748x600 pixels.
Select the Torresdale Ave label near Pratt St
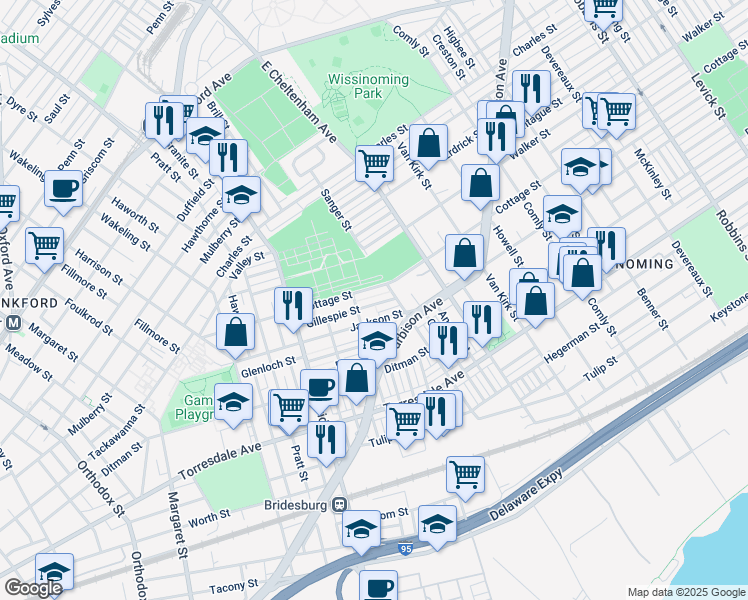[x=220, y=460]
